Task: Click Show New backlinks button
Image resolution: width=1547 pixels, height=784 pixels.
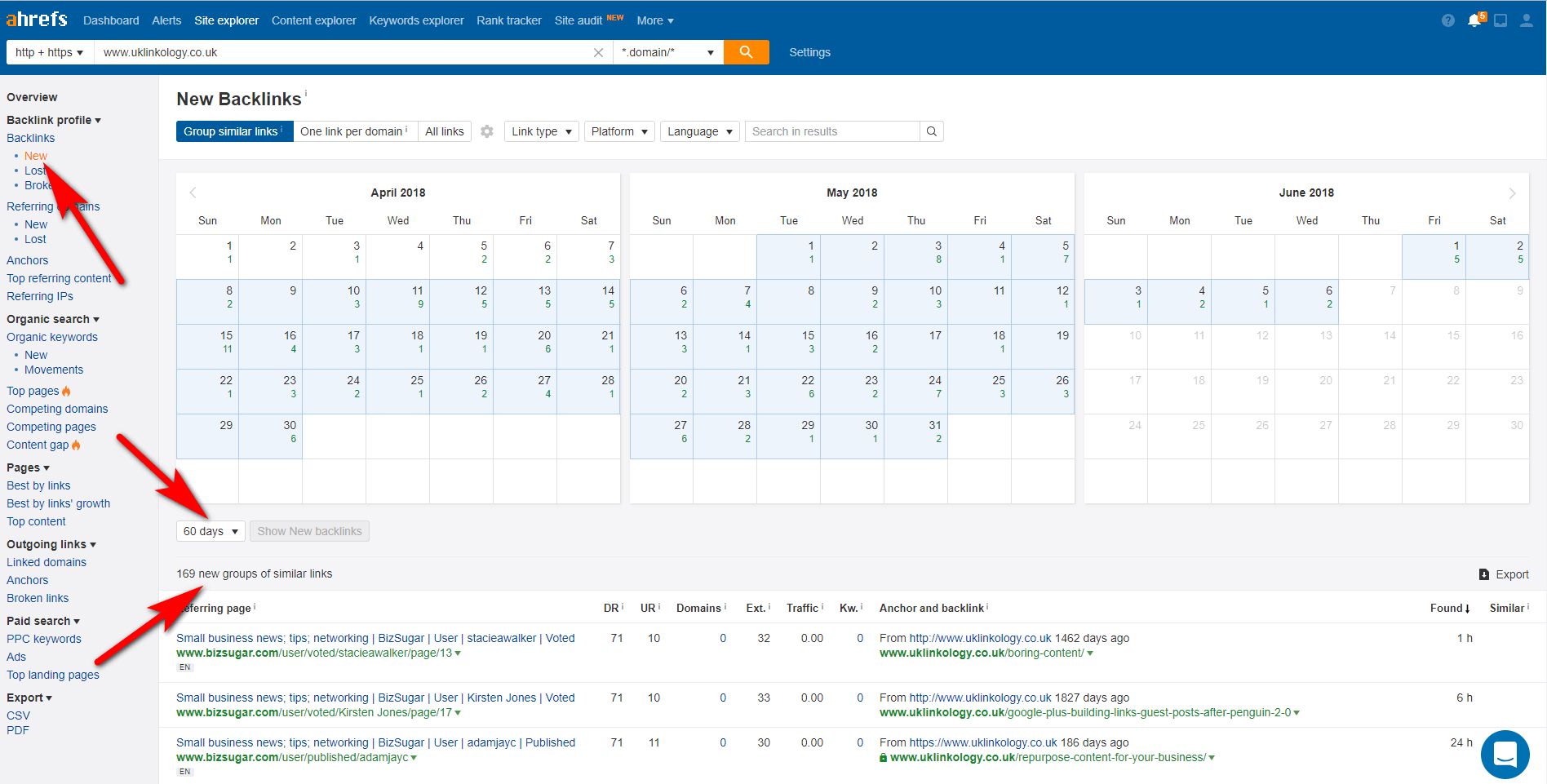Action: pyautogui.click(x=309, y=531)
